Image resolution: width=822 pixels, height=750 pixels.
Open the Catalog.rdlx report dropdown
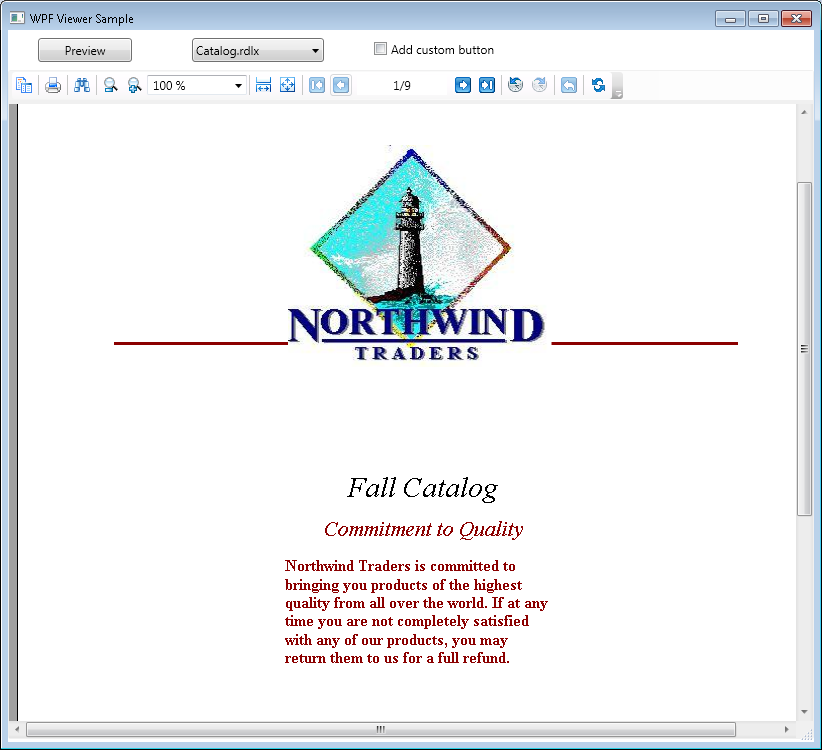click(257, 49)
